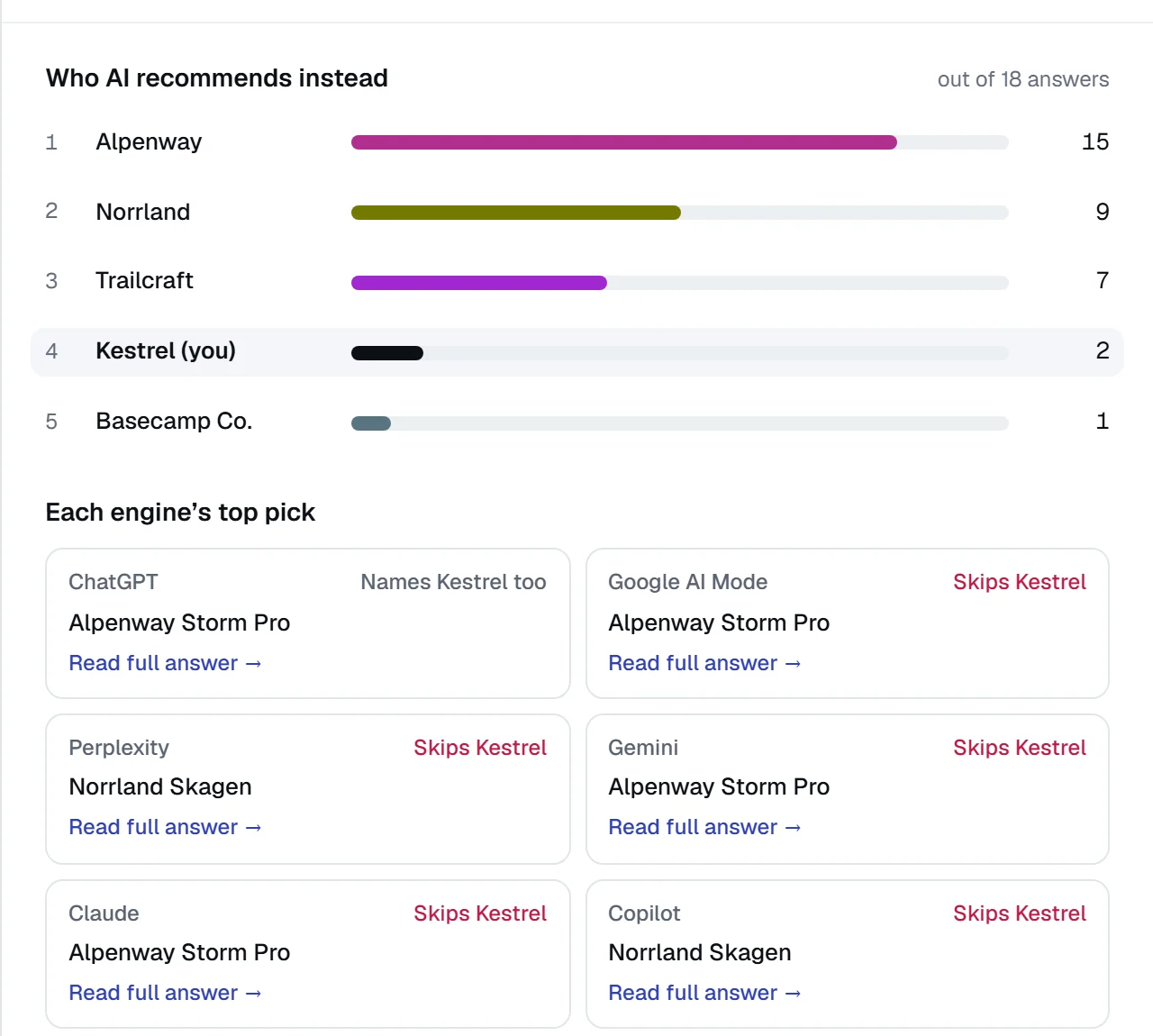Click the 'Who AI recommends instead' heading

coord(217,78)
